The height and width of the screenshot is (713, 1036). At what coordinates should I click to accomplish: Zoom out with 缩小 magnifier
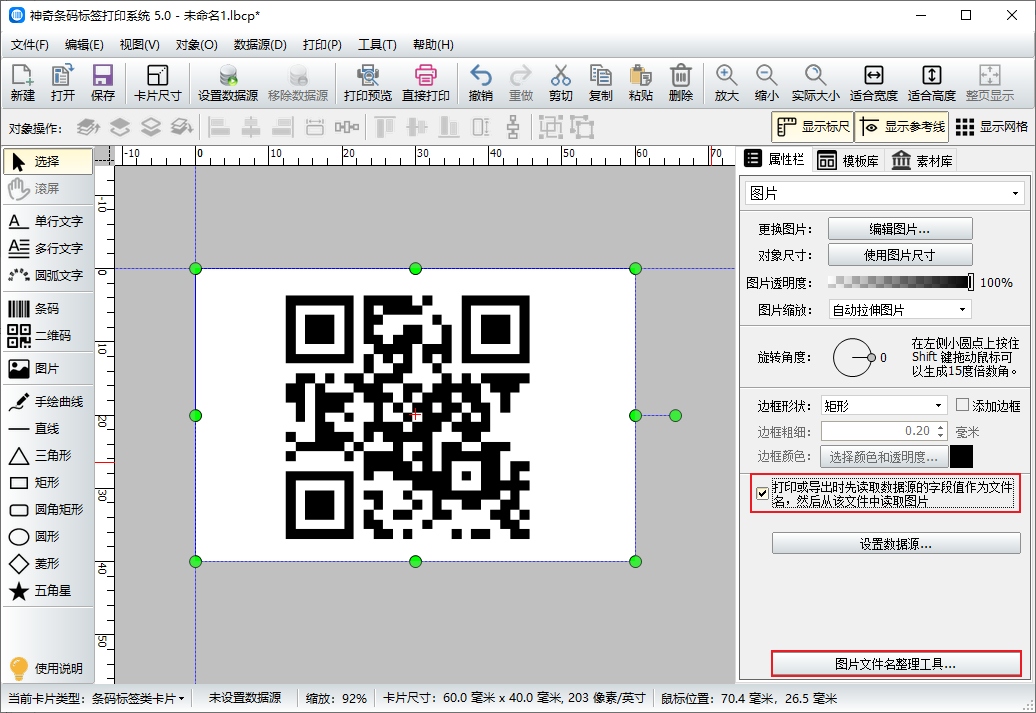766,83
